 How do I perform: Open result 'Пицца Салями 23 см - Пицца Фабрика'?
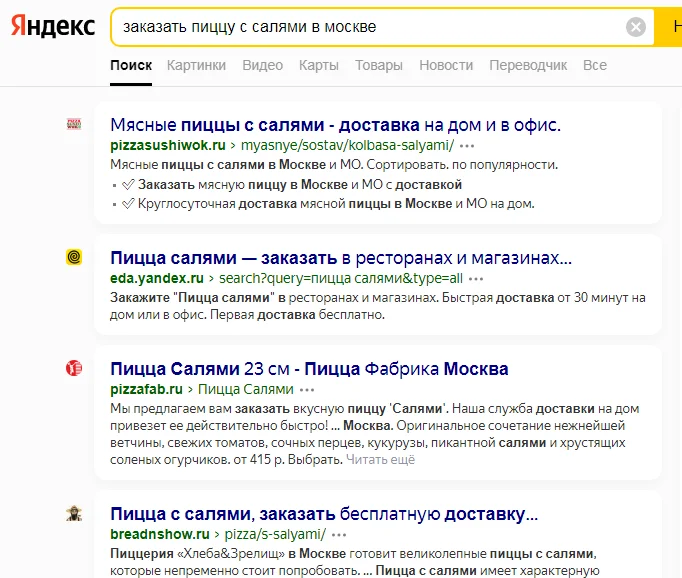(x=309, y=369)
